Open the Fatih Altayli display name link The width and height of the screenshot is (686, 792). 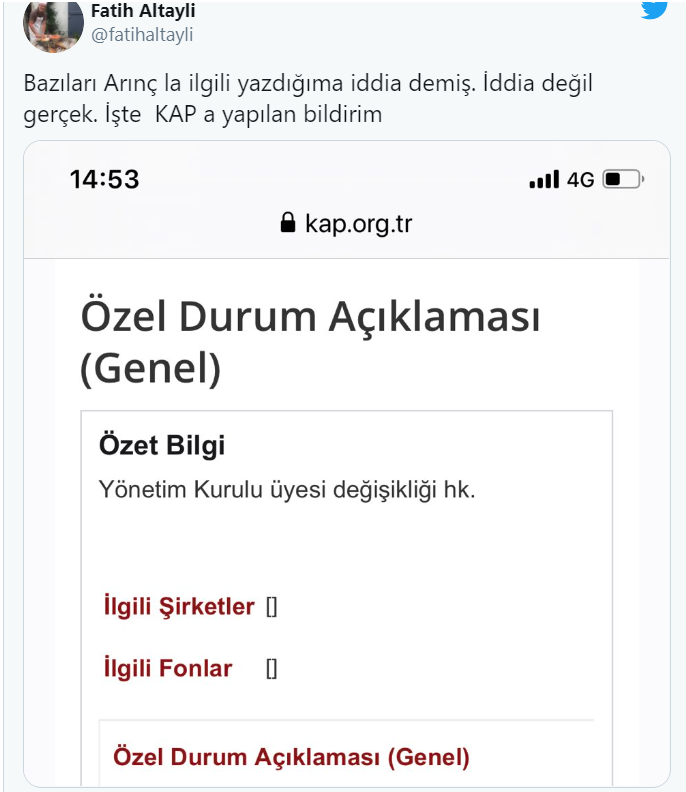(143, 12)
